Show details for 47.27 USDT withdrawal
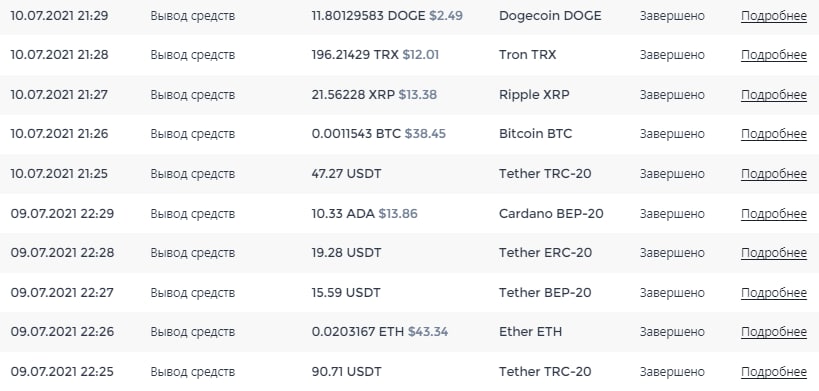Screen dimensions: 819x391 pos(774,174)
